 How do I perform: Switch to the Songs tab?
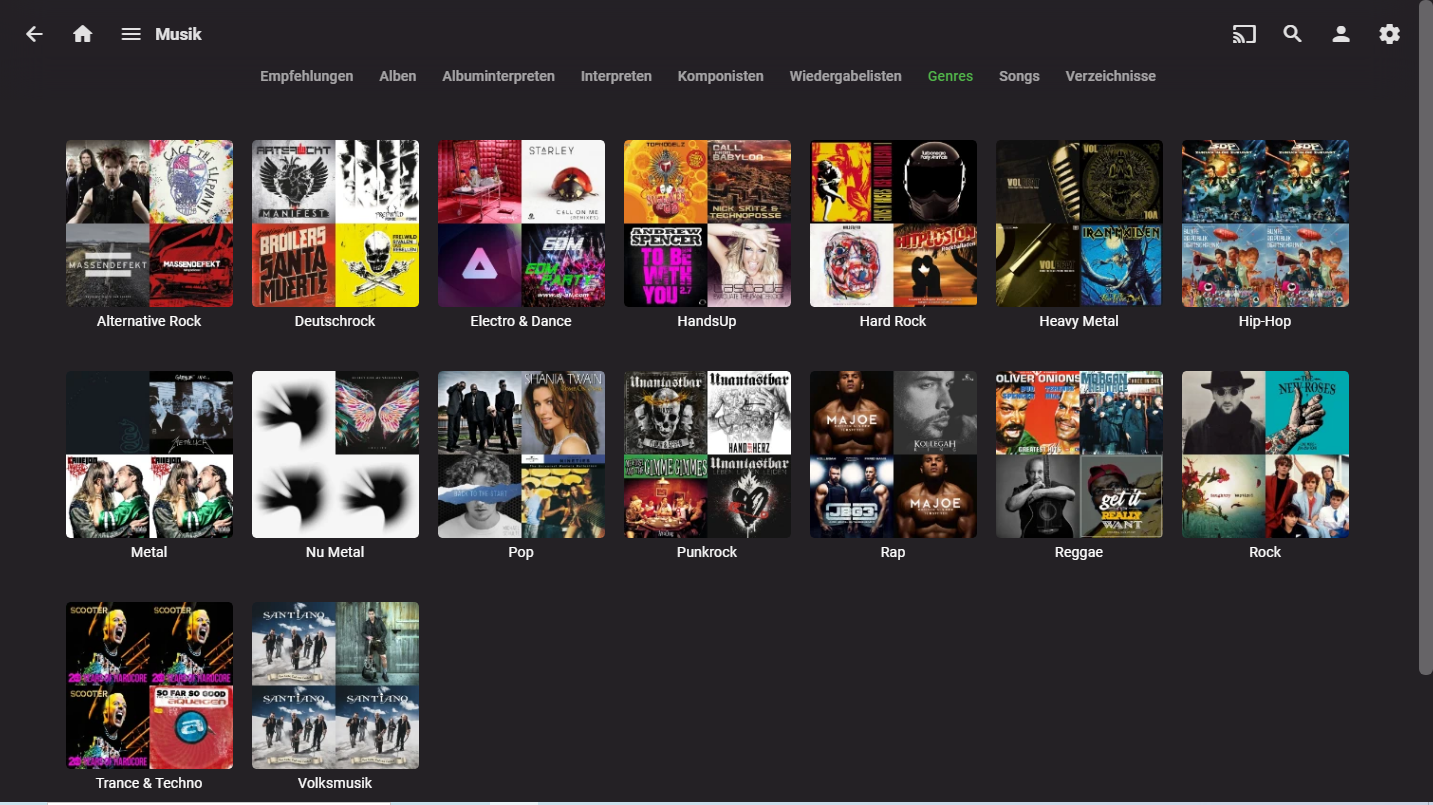click(x=1019, y=76)
